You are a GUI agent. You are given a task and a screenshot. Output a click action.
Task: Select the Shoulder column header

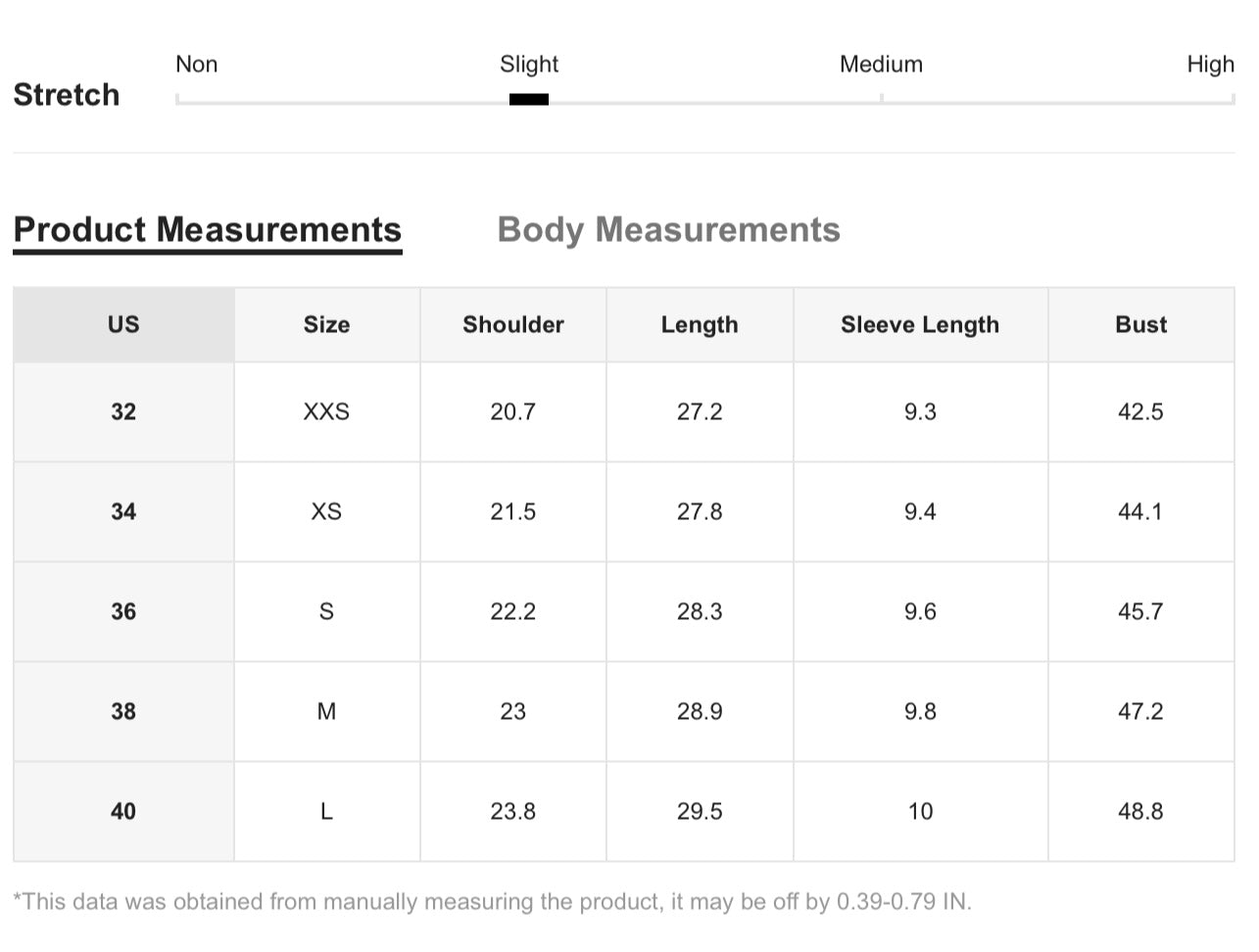512,324
